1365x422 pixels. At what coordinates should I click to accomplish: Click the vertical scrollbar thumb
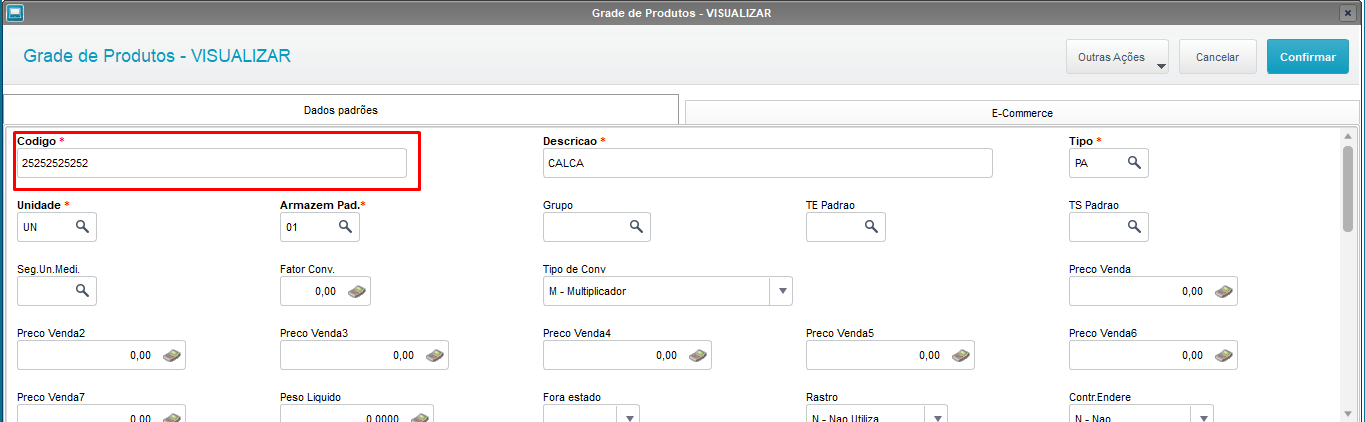tap(1348, 188)
